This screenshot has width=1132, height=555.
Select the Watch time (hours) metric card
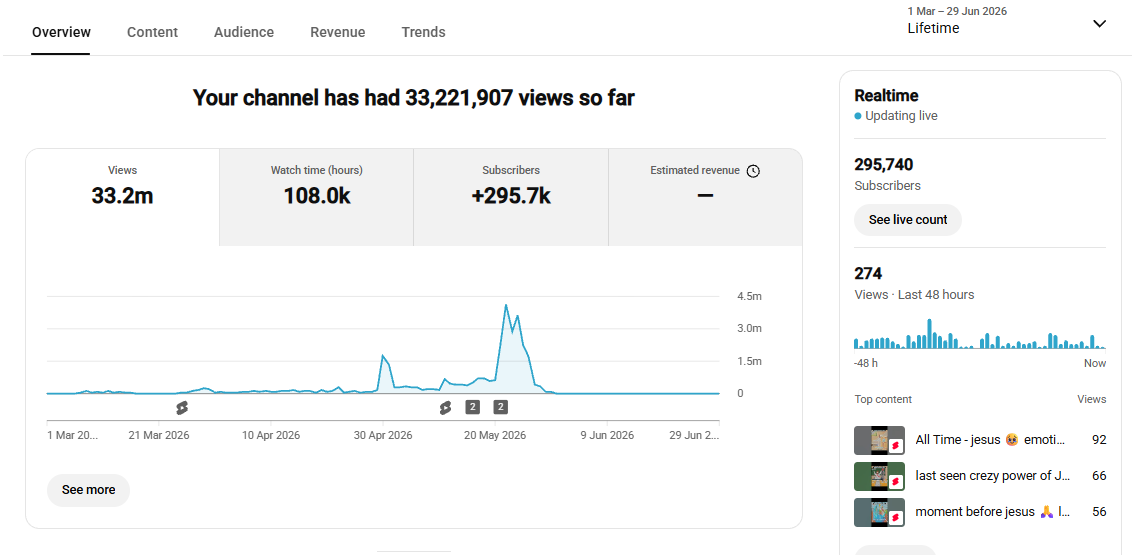click(316, 198)
